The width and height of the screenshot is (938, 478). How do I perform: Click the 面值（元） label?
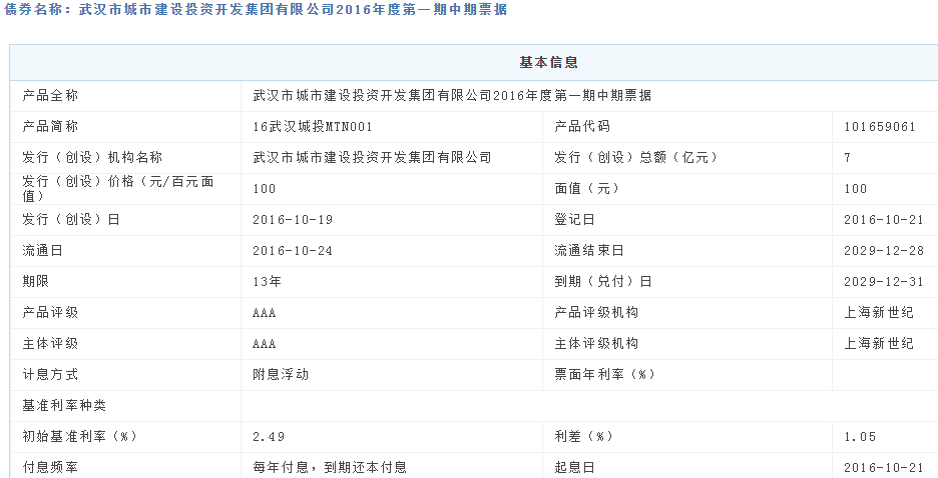coord(586,189)
